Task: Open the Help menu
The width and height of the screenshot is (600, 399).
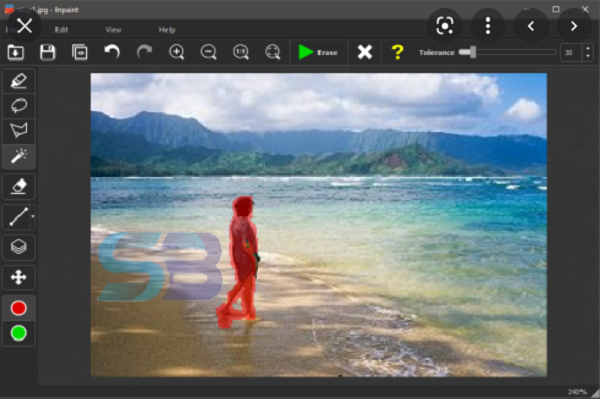Action: (167, 30)
